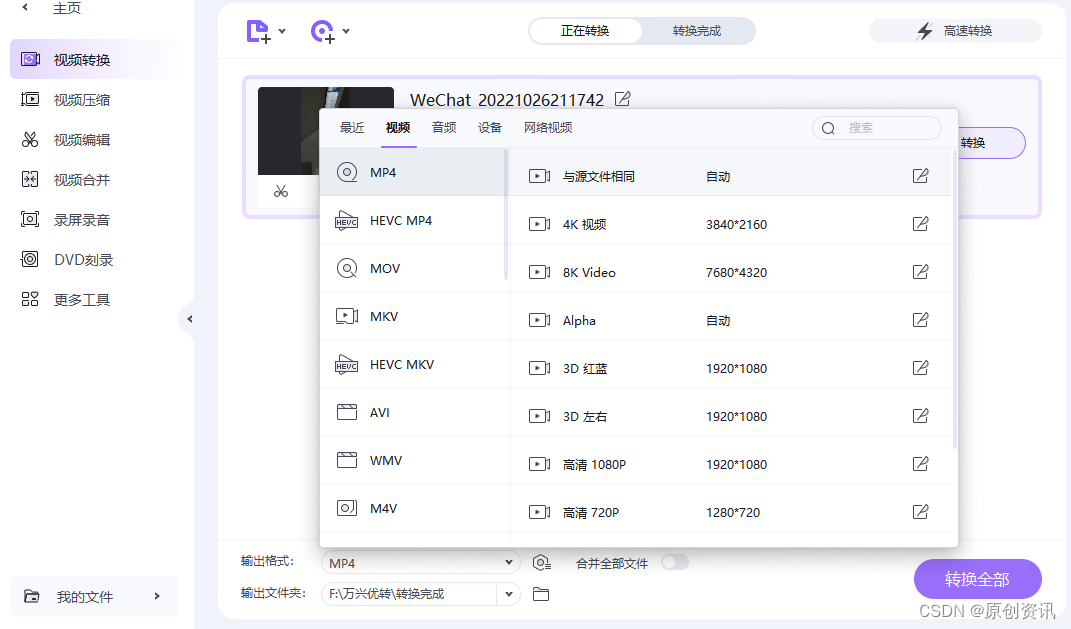Screen dimensions: 1071x629
Task: Open the output folder icon
Action: point(541,594)
